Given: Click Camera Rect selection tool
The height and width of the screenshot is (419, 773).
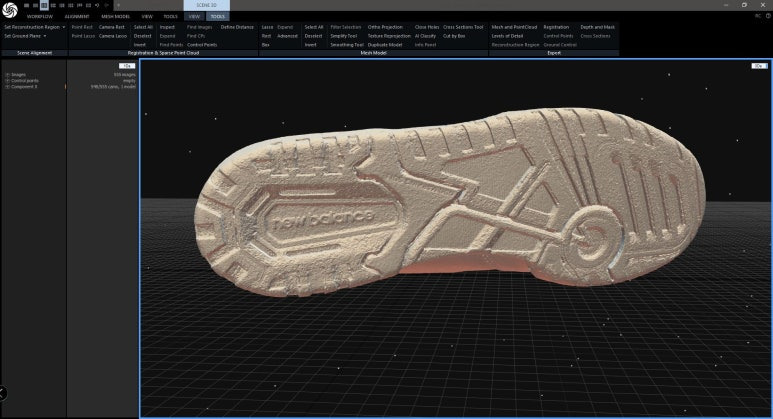Looking at the screenshot, I should [x=112, y=27].
